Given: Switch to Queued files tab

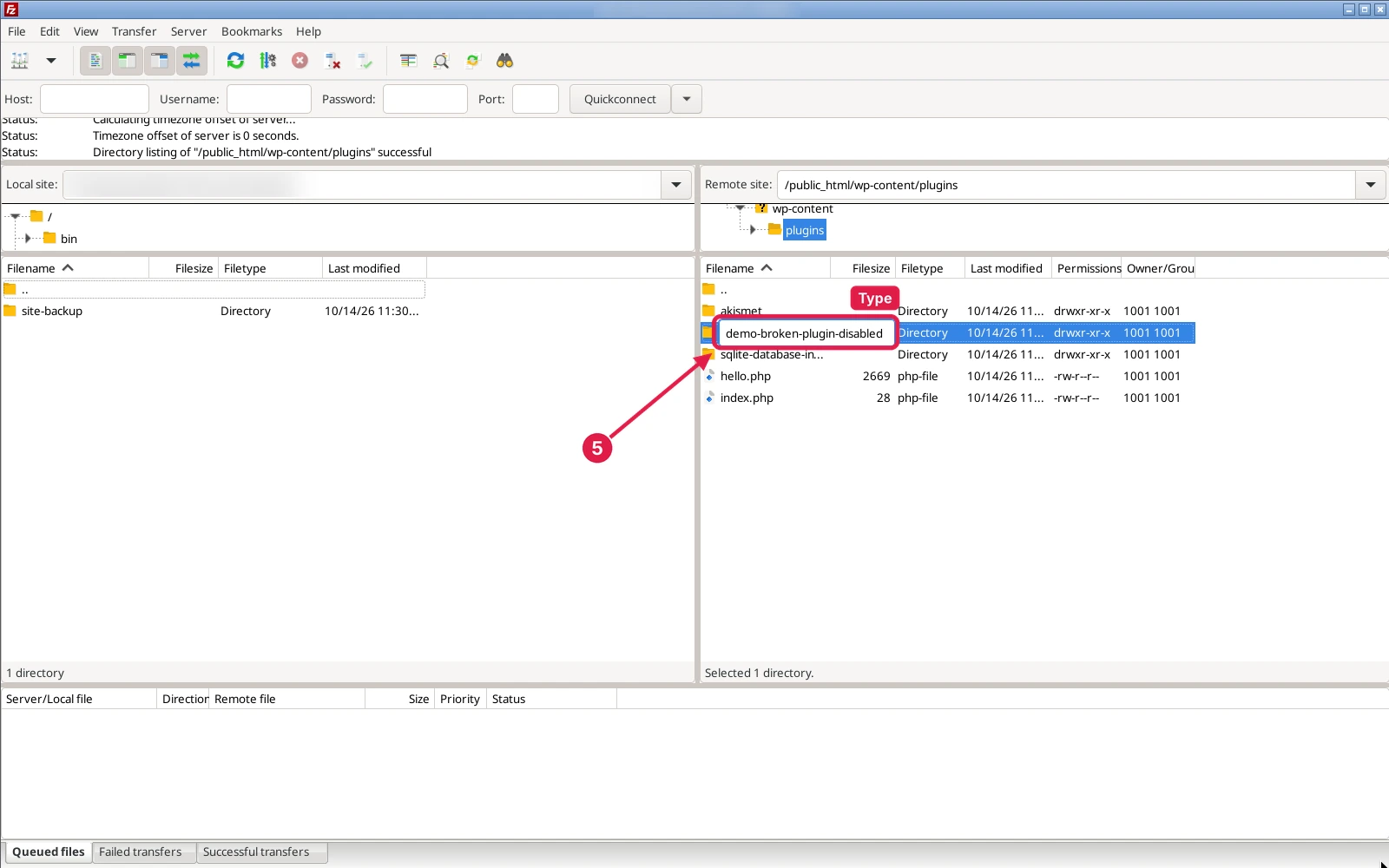Looking at the screenshot, I should (49, 852).
